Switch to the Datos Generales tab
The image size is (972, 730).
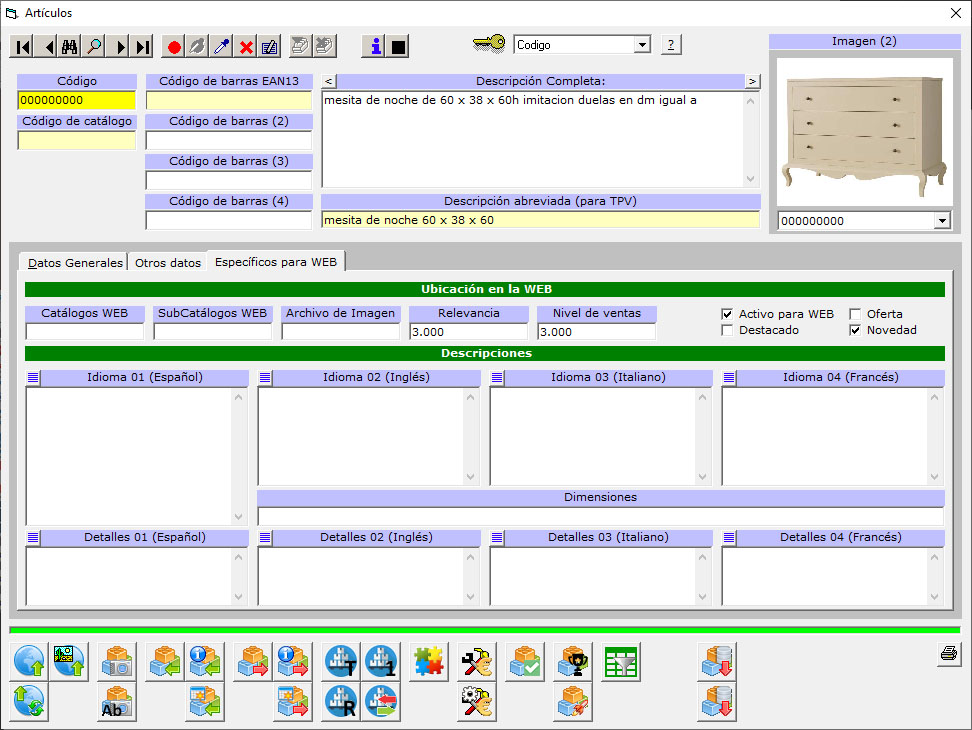click(76, 263)
